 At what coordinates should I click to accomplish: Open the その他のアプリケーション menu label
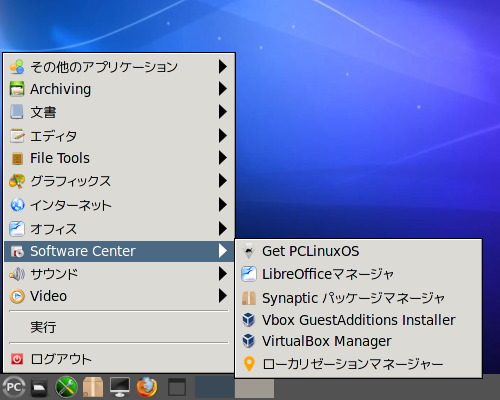104,67
